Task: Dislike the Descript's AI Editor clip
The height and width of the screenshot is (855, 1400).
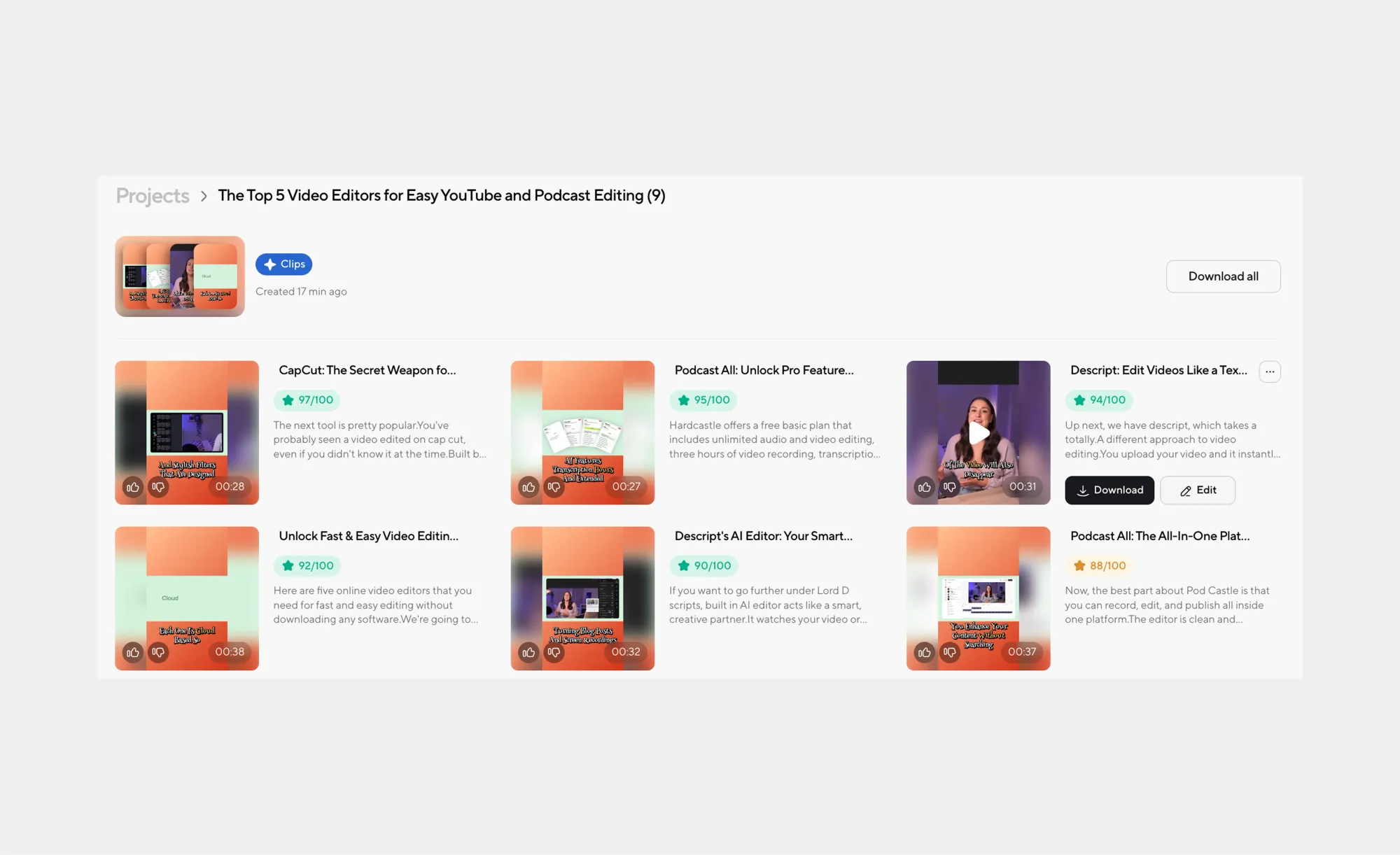Action: pos(554,652)
